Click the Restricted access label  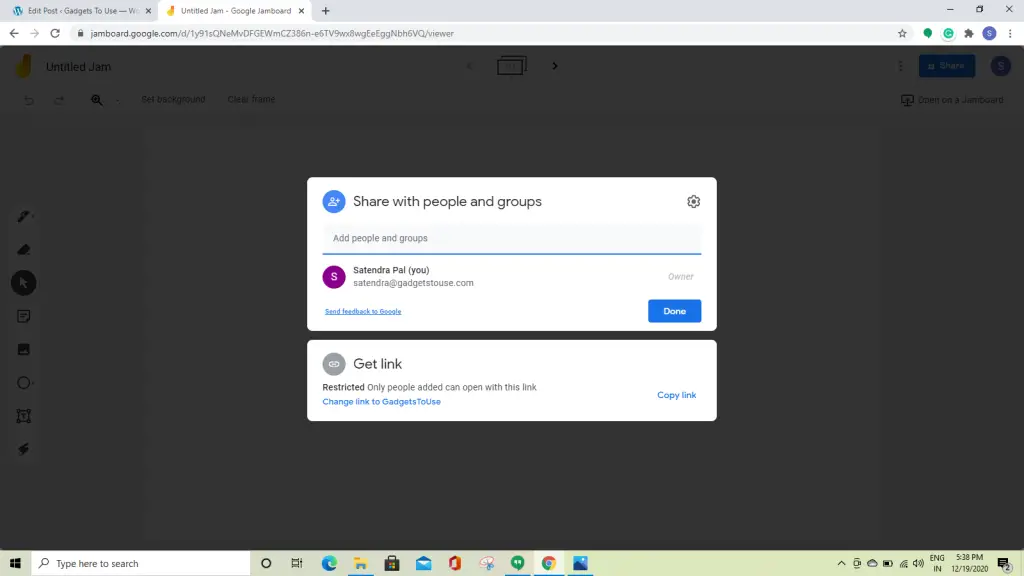pos(344,387)
